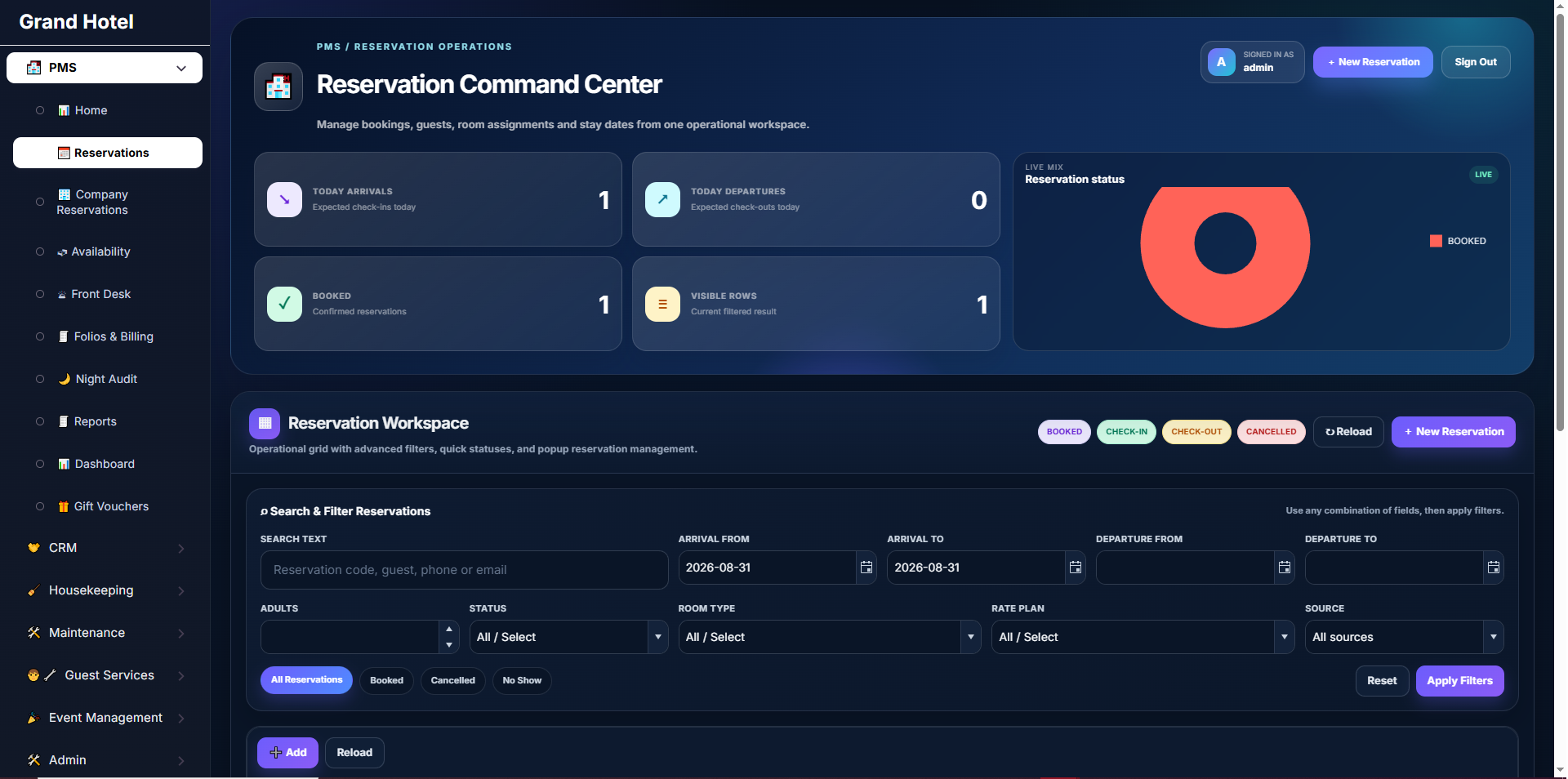Click the Visible Rows list icon
The width and height of the screenshot is (1568, 779).
pyautogui.click(x=662, y=304)
